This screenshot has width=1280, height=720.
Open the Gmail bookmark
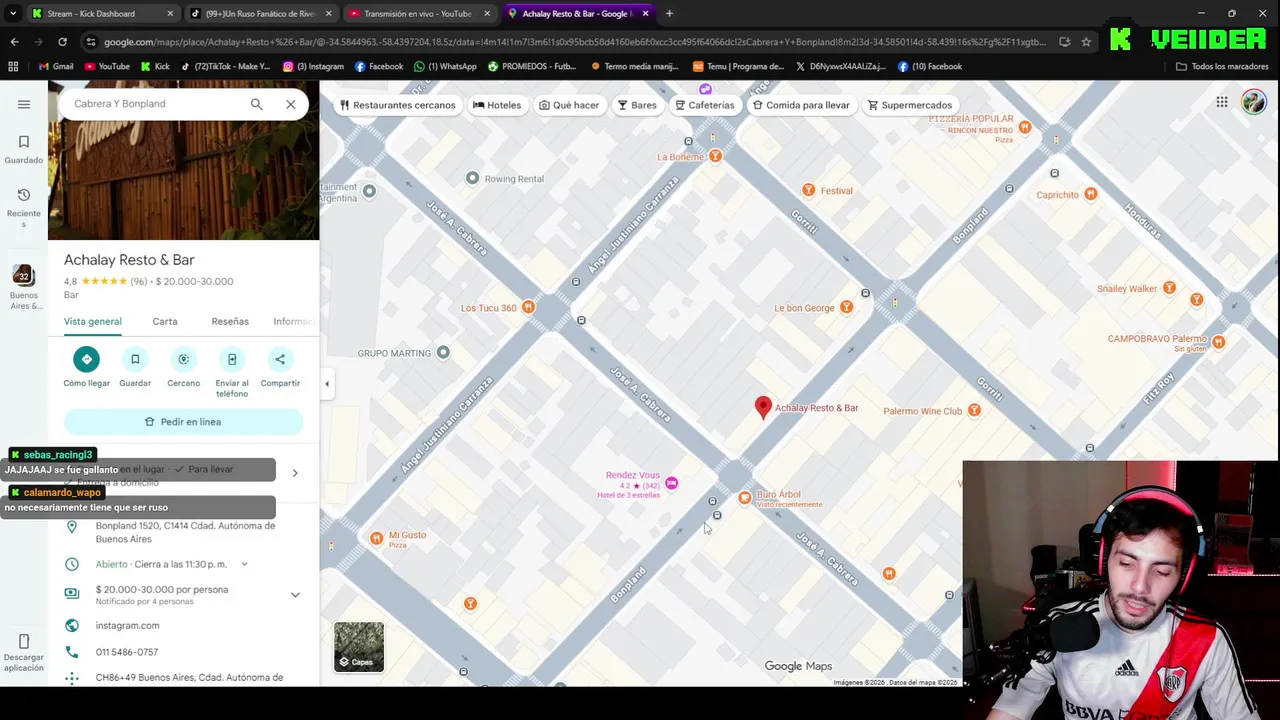point(56,66)
